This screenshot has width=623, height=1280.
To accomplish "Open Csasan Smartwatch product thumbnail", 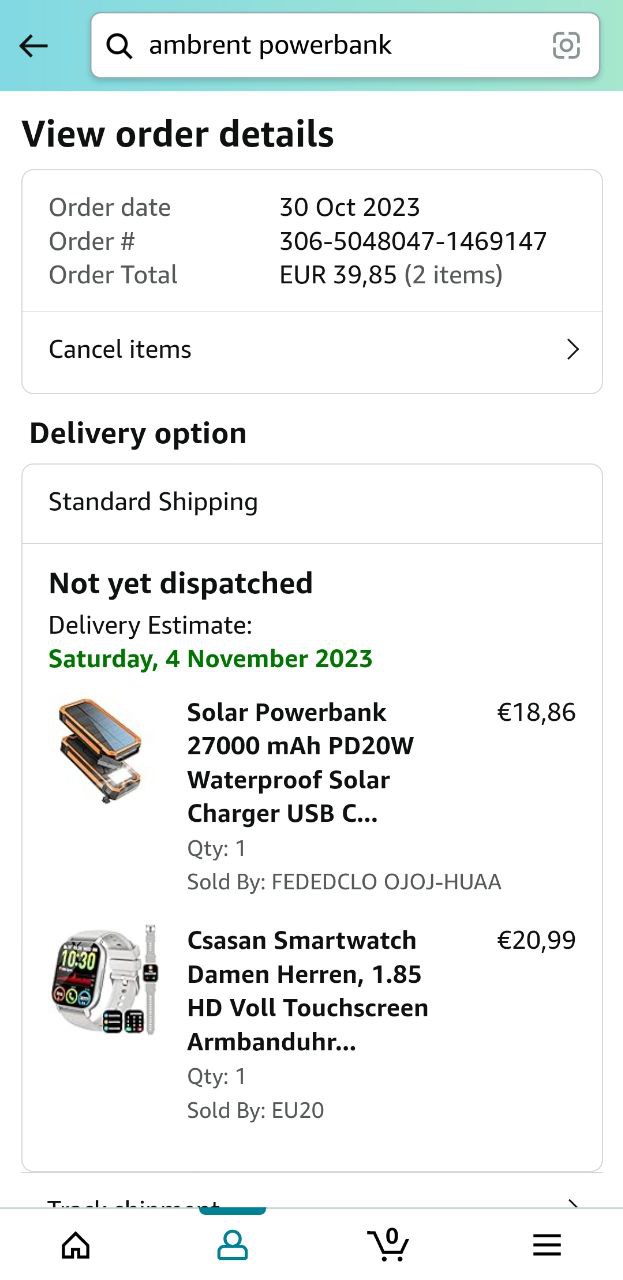I will (x=105, y=980).
